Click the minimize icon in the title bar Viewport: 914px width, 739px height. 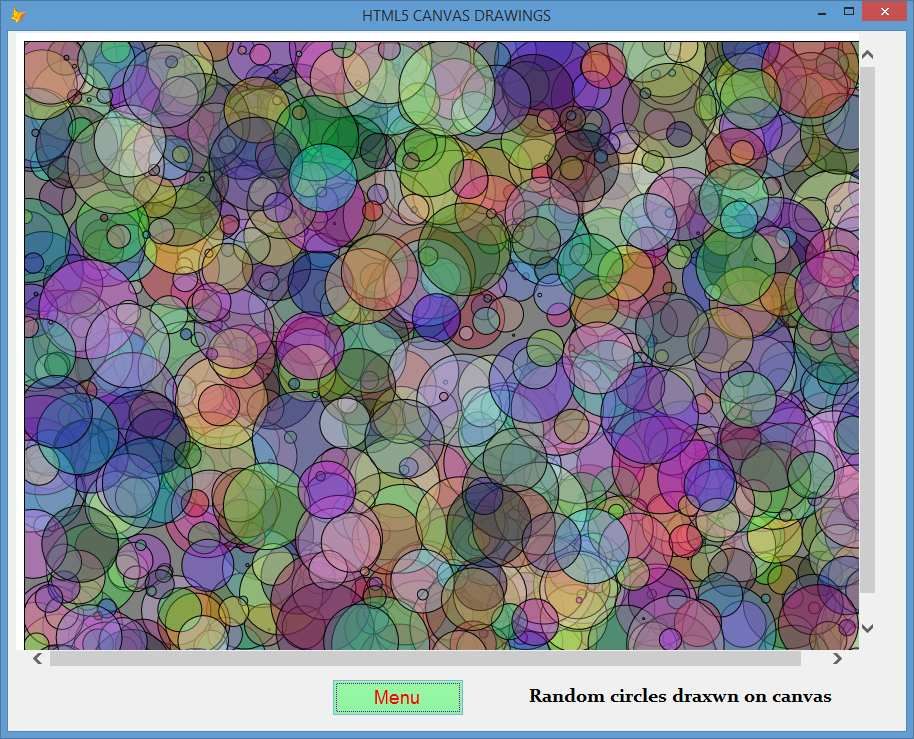tap(821, 13)
